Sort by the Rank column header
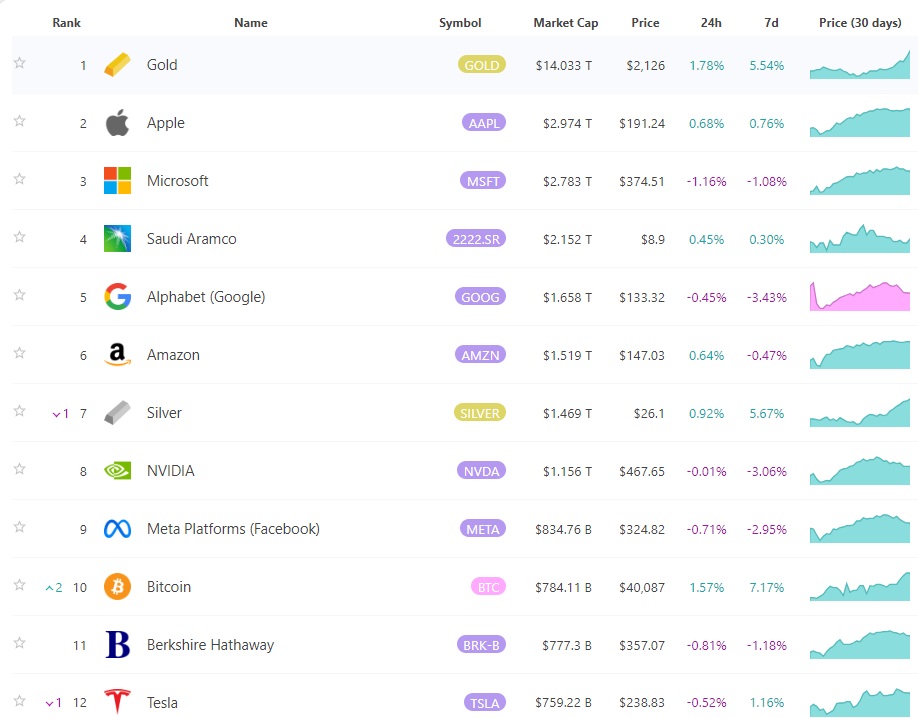The image size is (918, 718). pos(67,23)
